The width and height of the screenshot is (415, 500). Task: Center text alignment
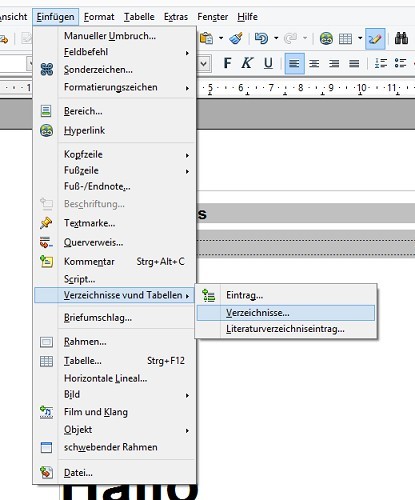(x=314, y=63)
